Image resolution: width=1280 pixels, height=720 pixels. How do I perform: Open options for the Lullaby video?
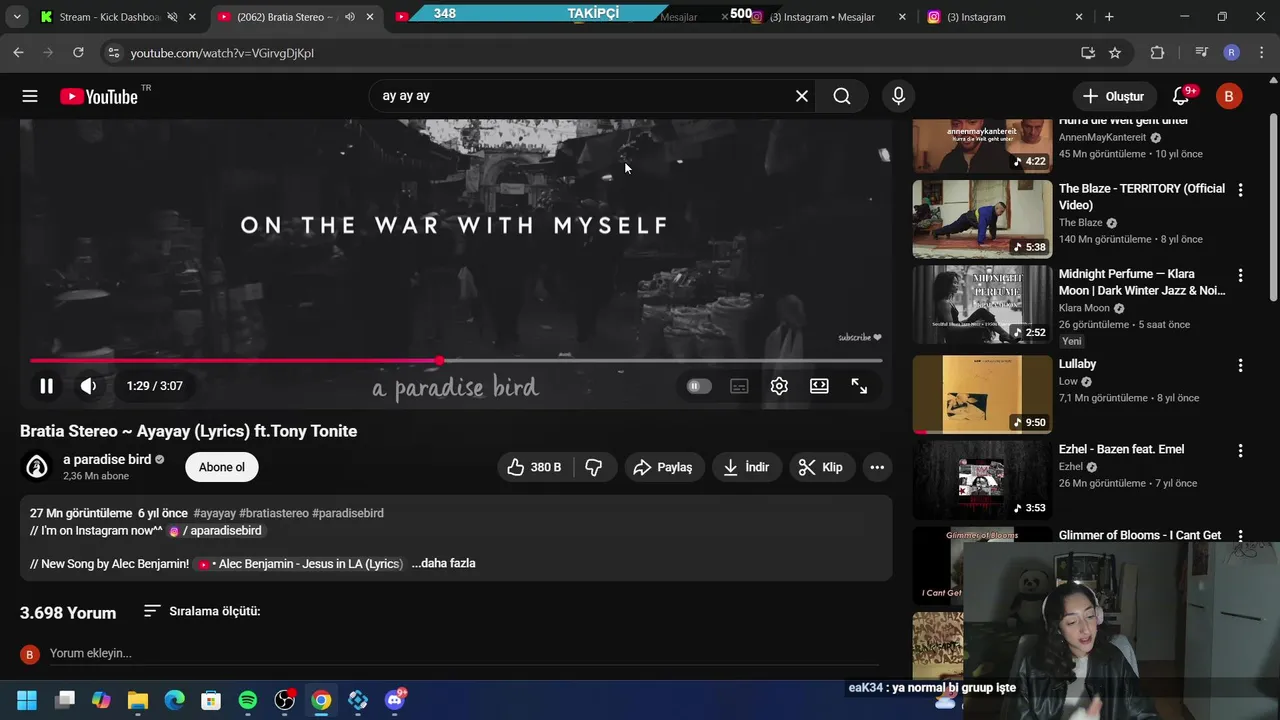(1240, 366)
